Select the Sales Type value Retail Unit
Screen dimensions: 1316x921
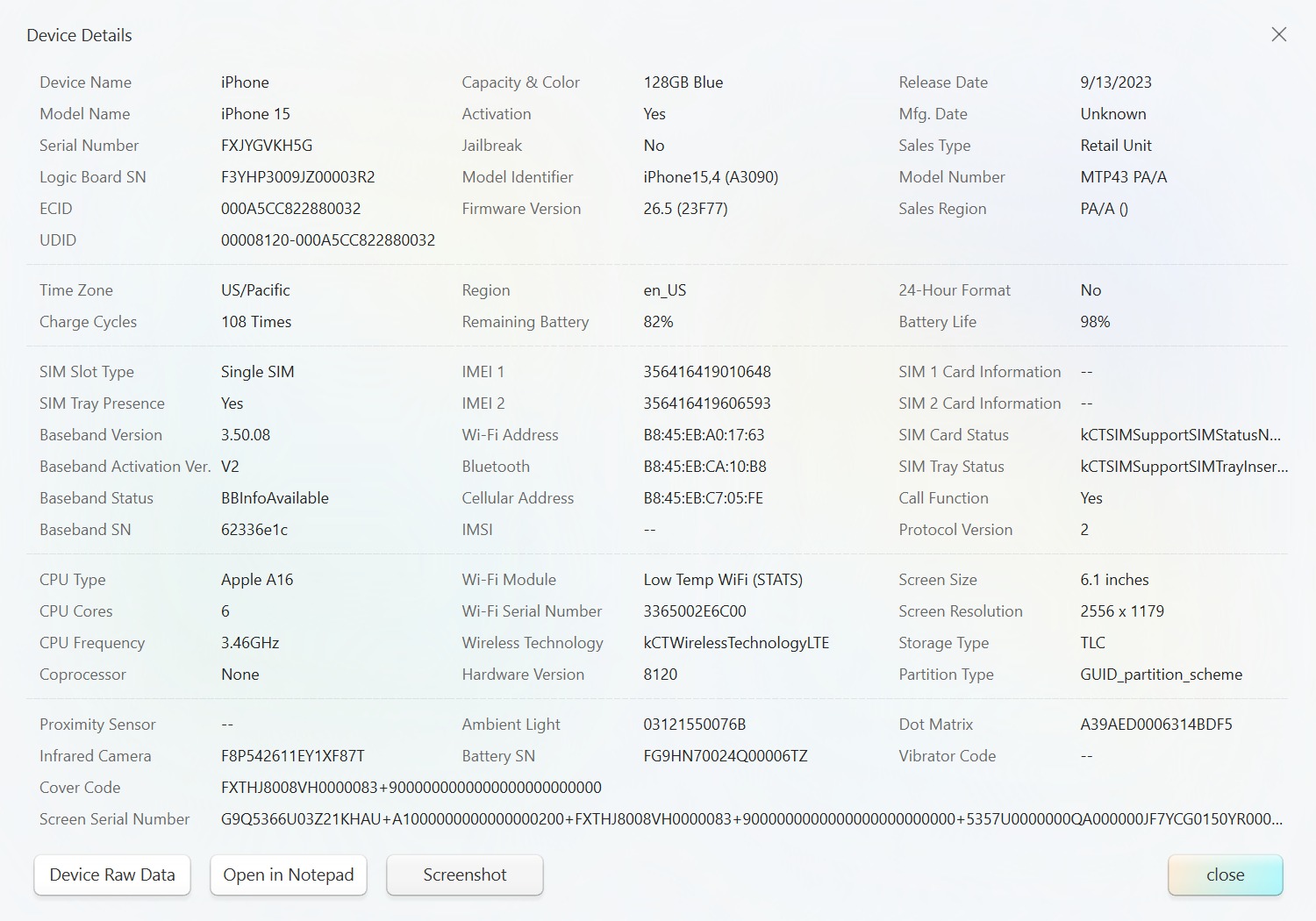(x=1116, y=146)
